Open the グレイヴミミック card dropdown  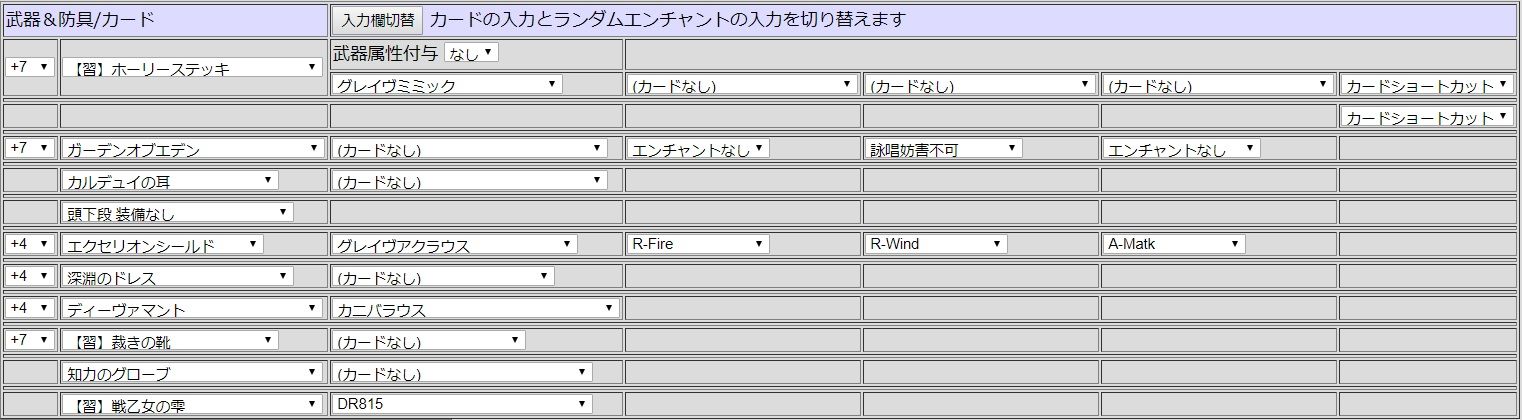point(447,85)
